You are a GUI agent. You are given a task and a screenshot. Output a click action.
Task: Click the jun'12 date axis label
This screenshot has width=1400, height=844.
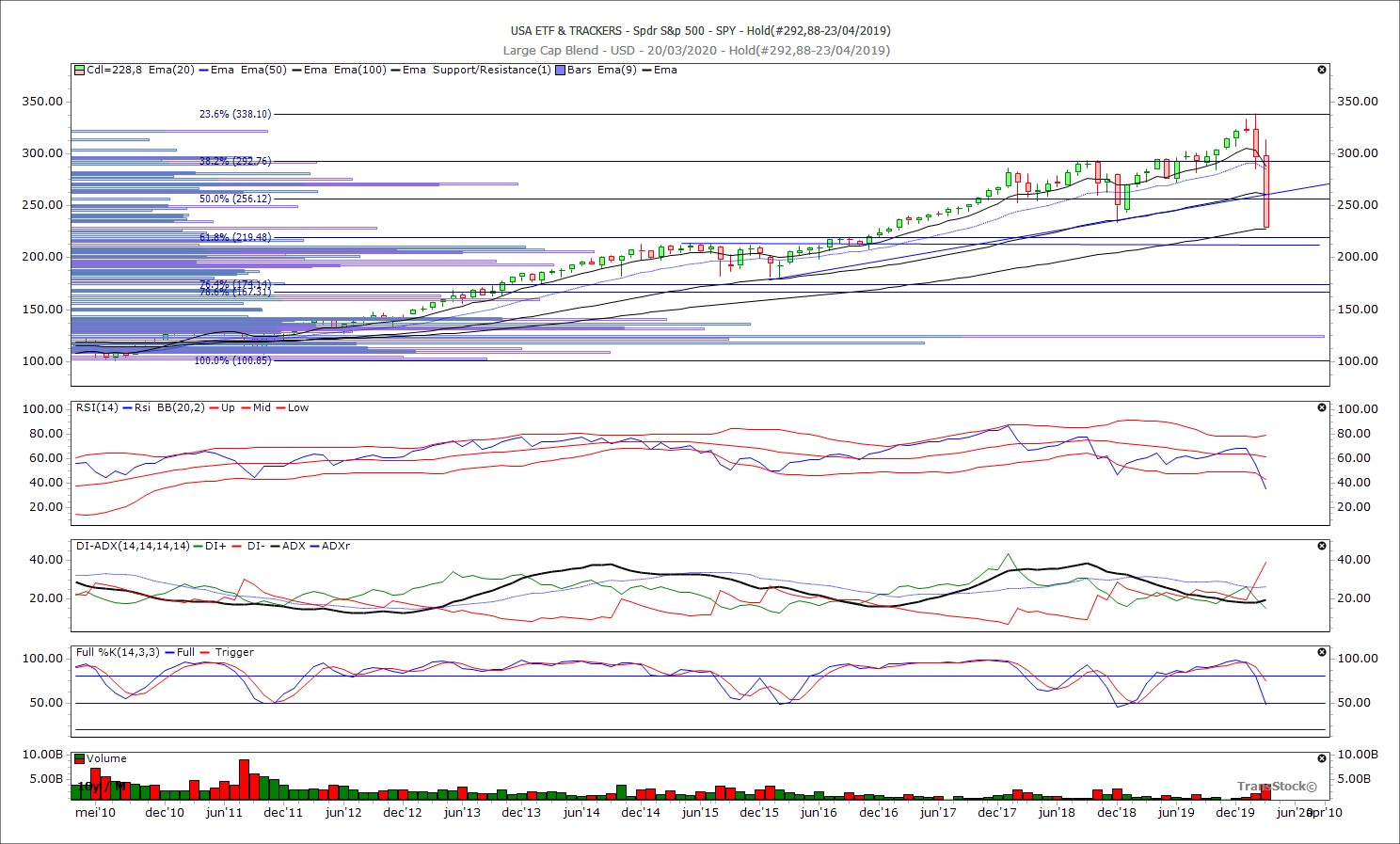coord(343,813)
